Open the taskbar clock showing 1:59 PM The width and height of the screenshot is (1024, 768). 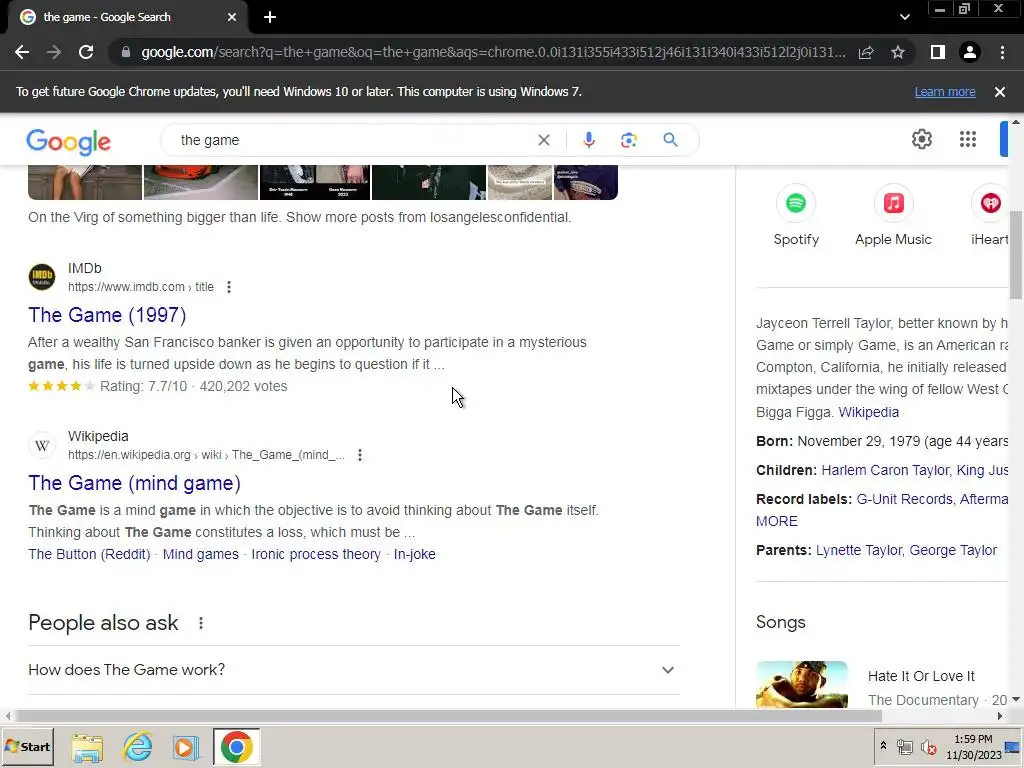(973, 746)
